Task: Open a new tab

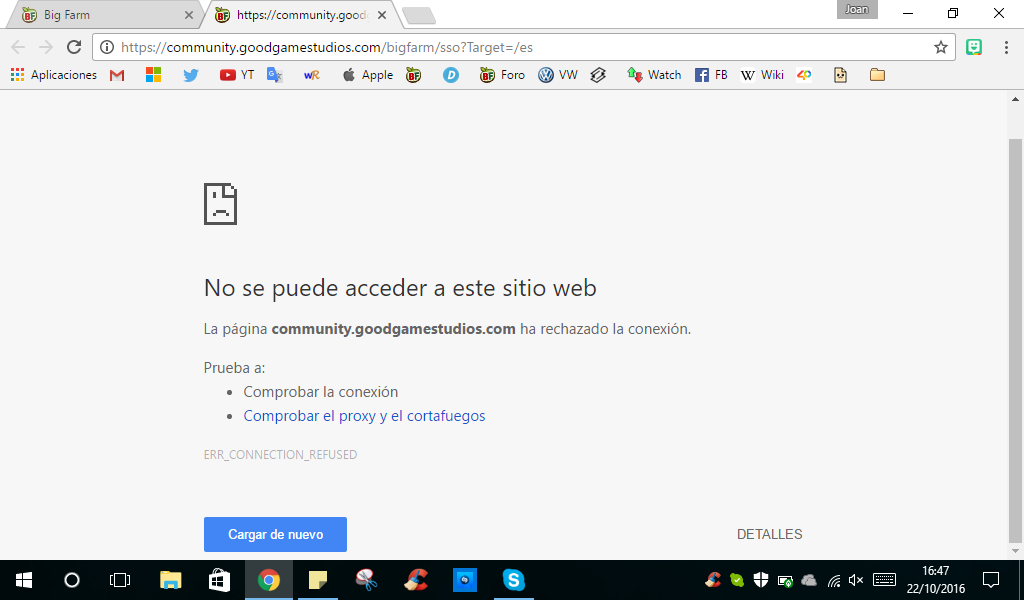Action: [419, 16]
